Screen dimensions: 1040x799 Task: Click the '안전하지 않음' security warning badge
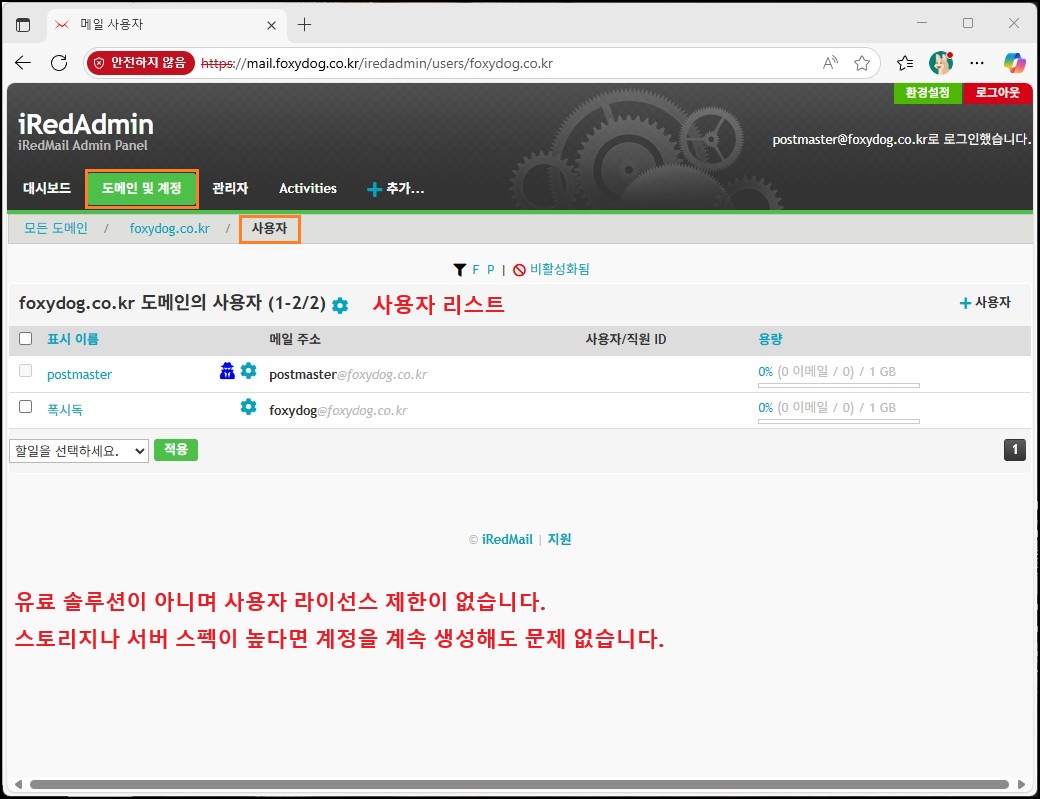(141, 63)
